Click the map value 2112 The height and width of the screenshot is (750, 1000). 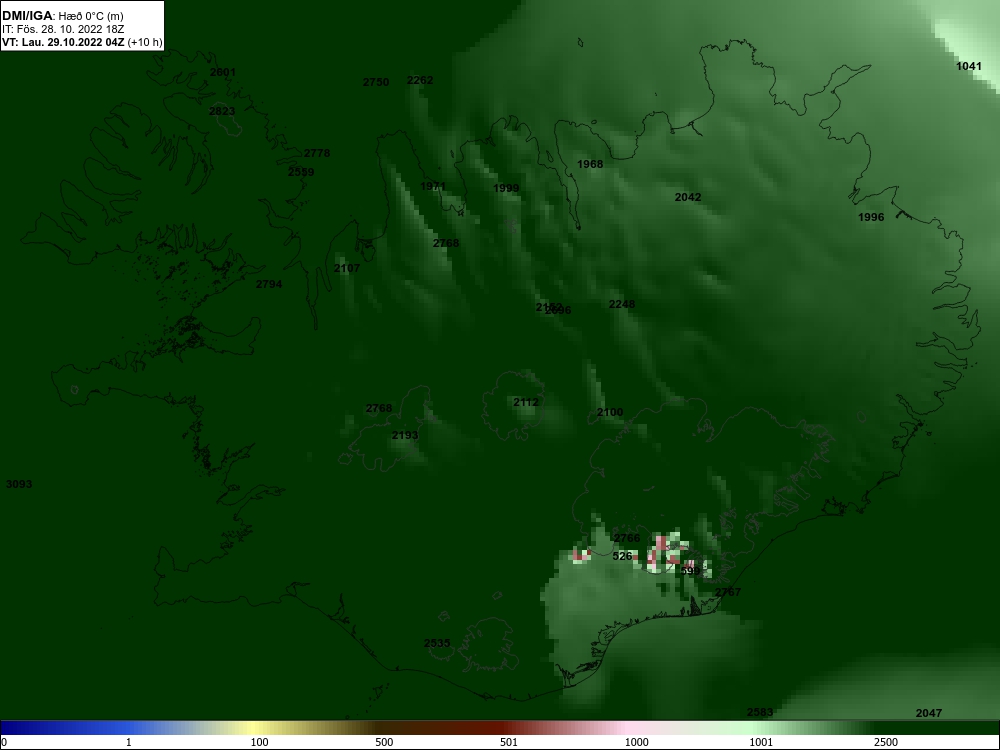(526, 402)
